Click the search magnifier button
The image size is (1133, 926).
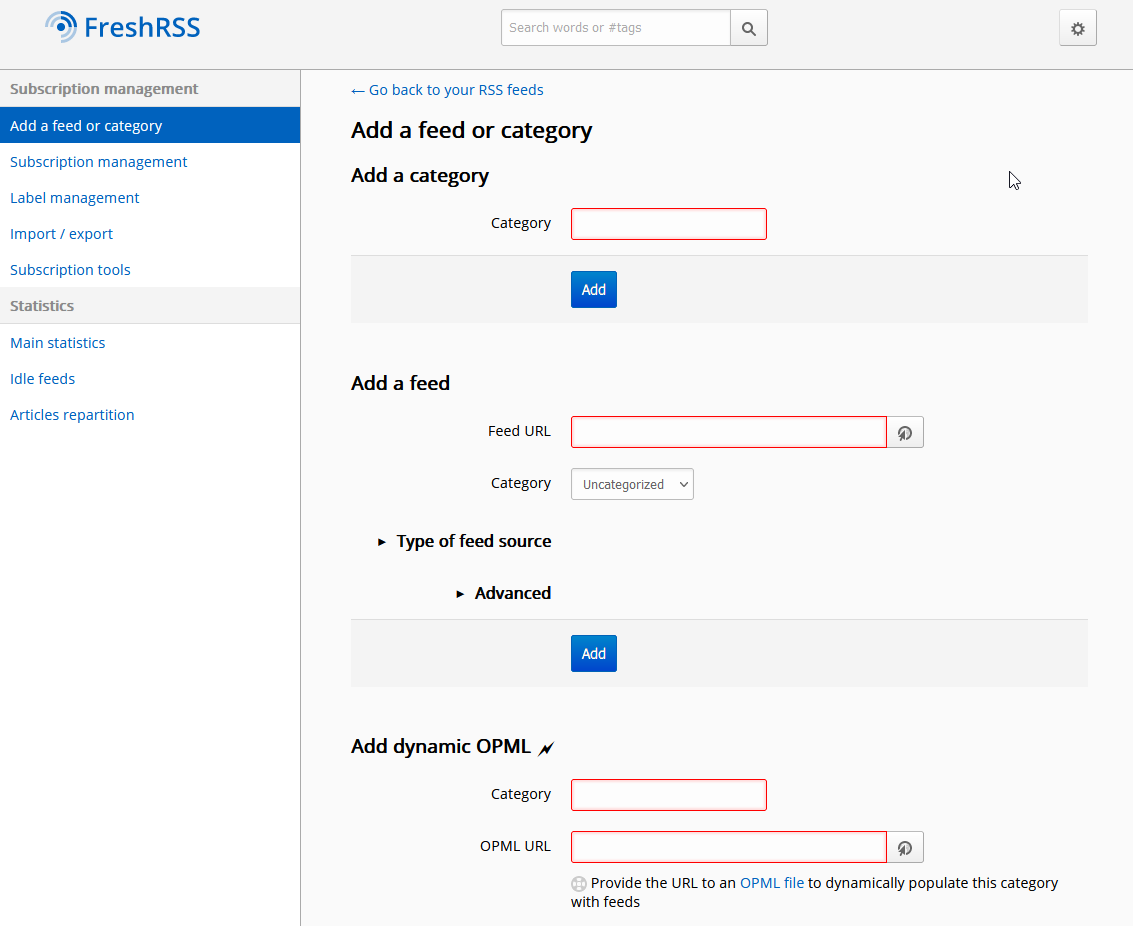749,28
